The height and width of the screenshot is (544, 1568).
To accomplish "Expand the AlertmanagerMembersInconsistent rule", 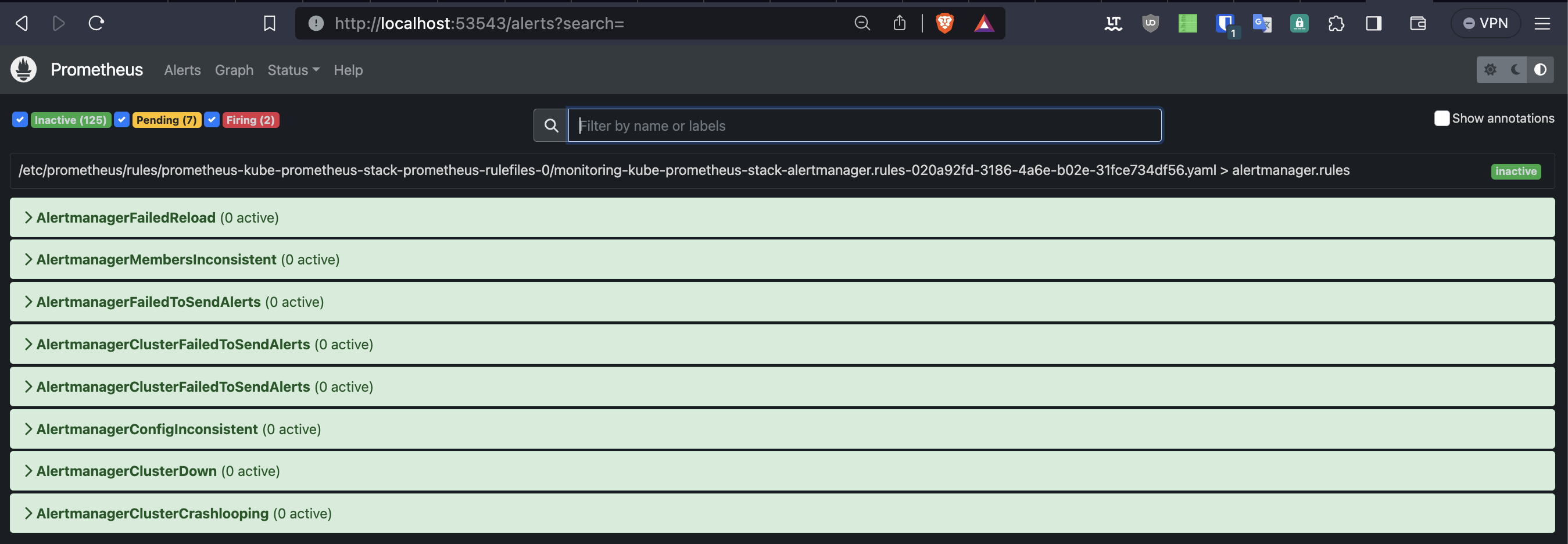I will [x=782, y=259].
